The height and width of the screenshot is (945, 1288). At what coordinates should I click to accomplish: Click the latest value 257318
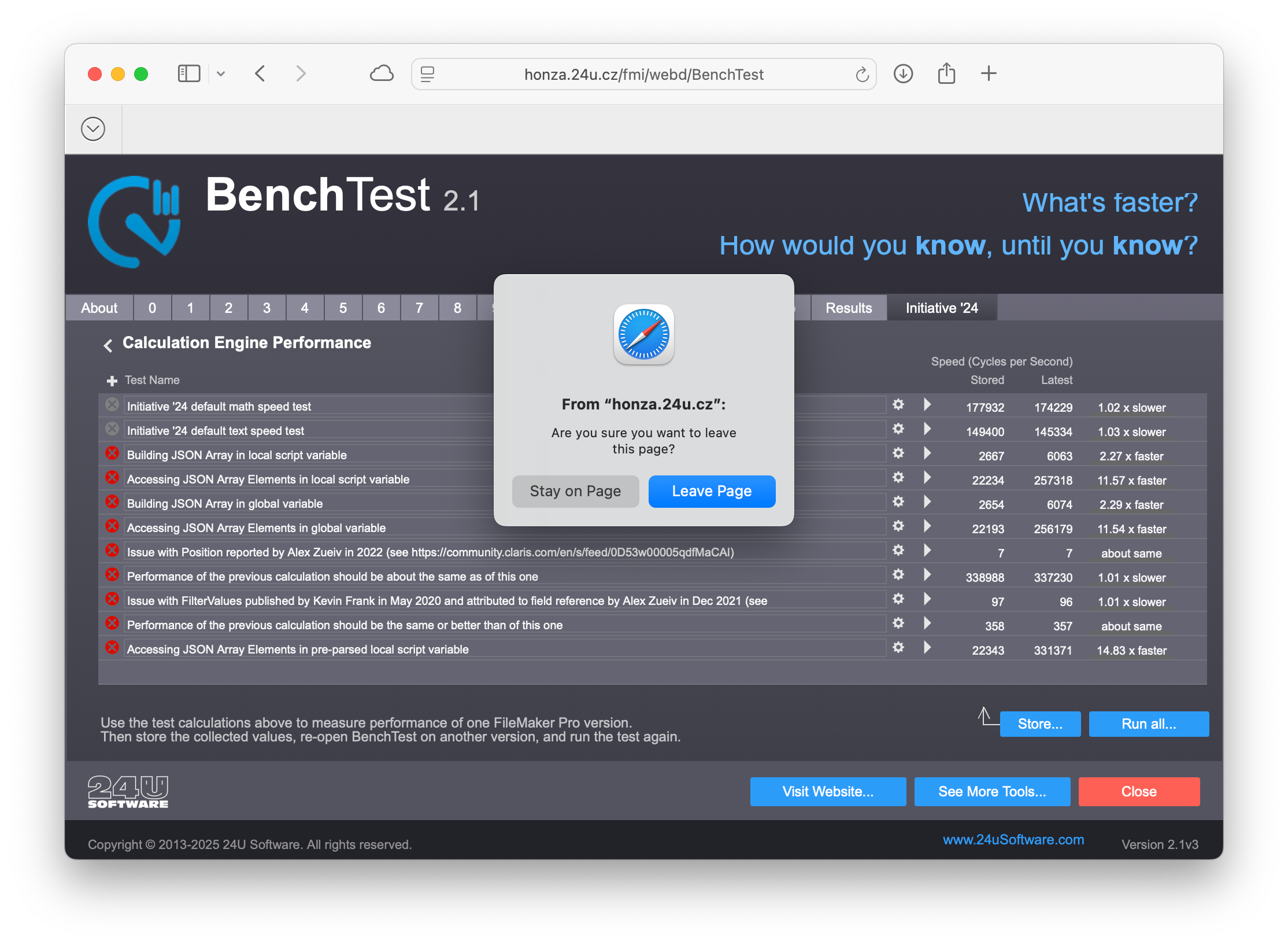coord(1053,481)
